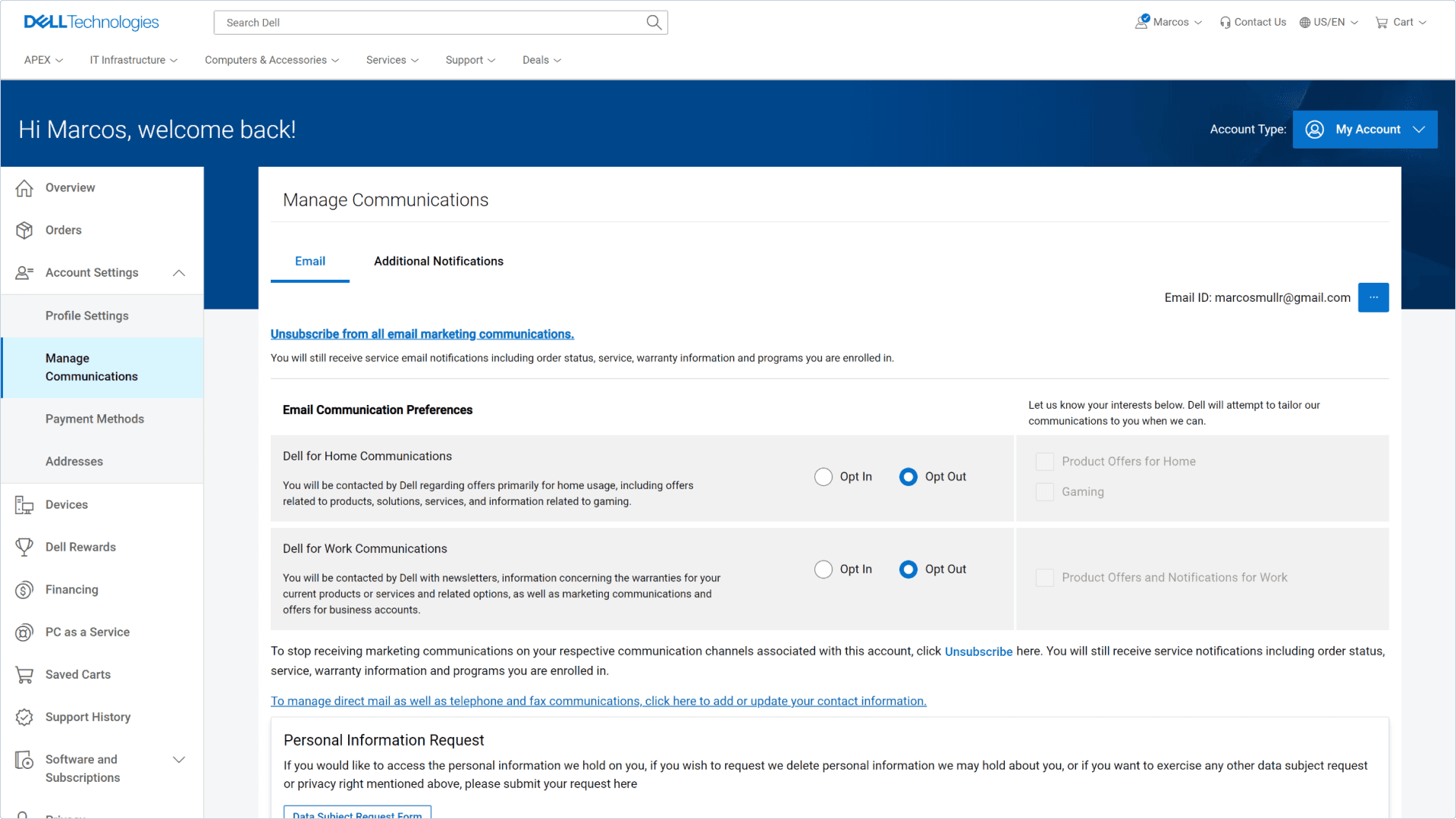
Task: Select Opt In for Work Communications
Action: click(824, 570)
